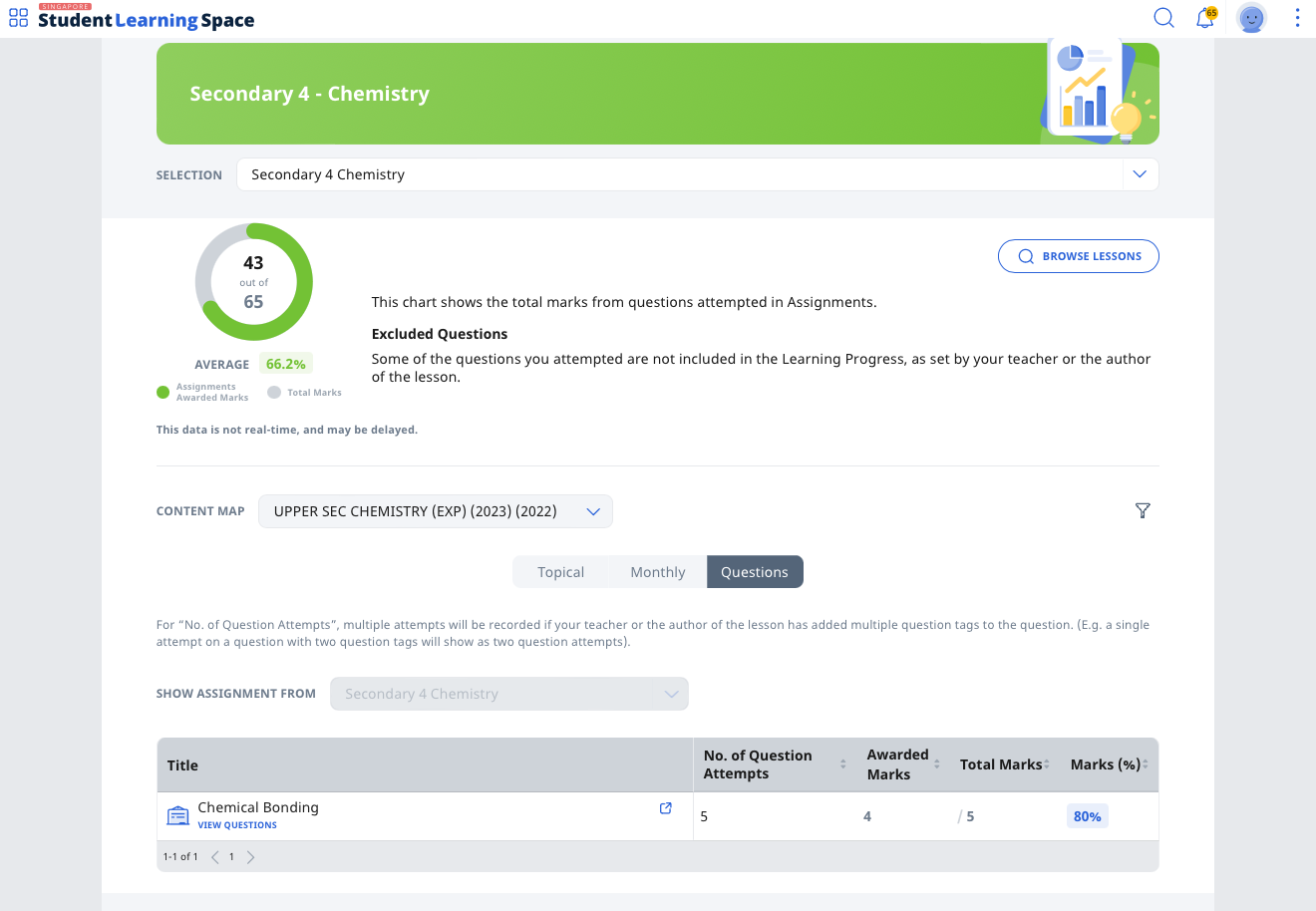
Task: Open the Content Map dropdown
Action: click(x=436, y=511)
